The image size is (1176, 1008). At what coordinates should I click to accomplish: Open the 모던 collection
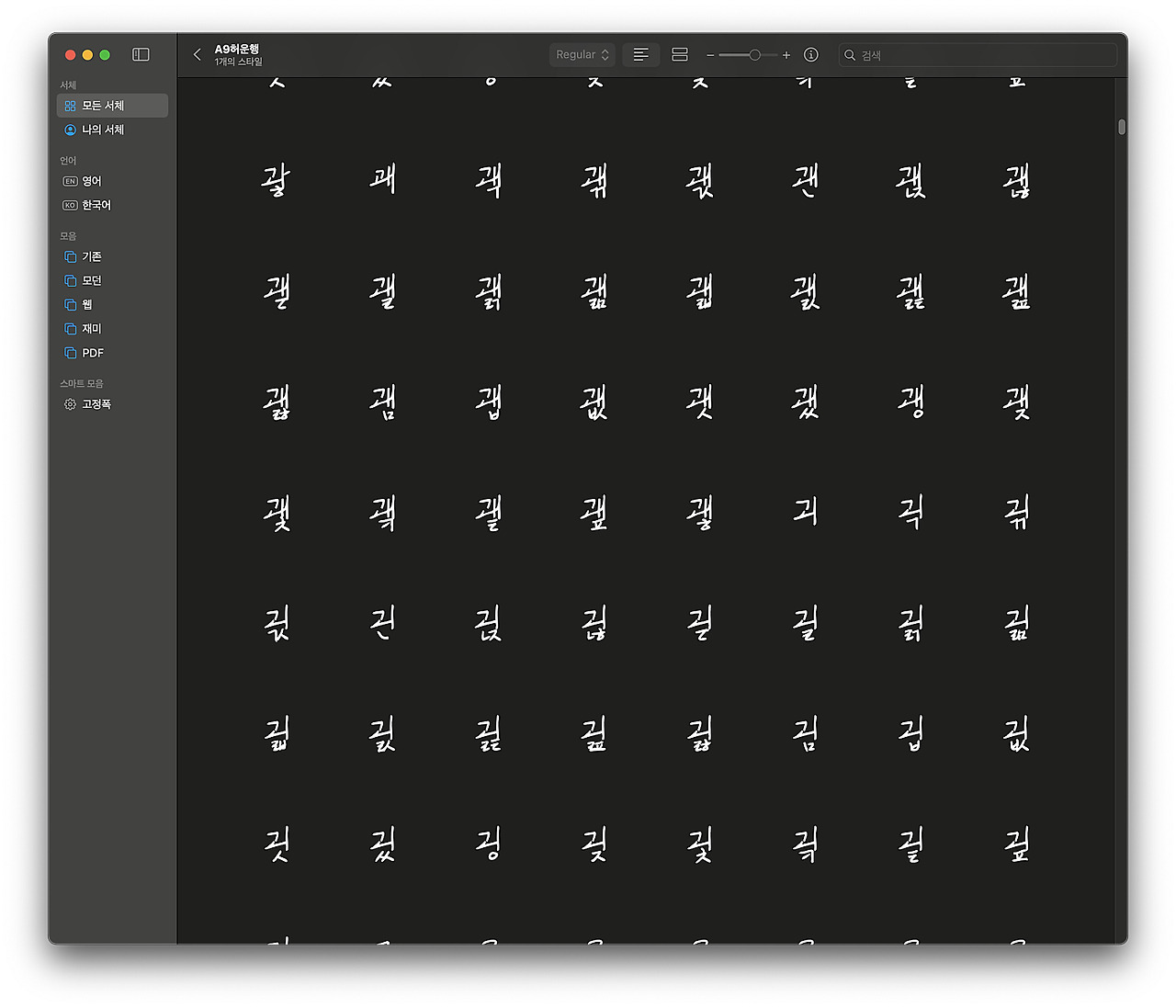(x=92, y=280)
